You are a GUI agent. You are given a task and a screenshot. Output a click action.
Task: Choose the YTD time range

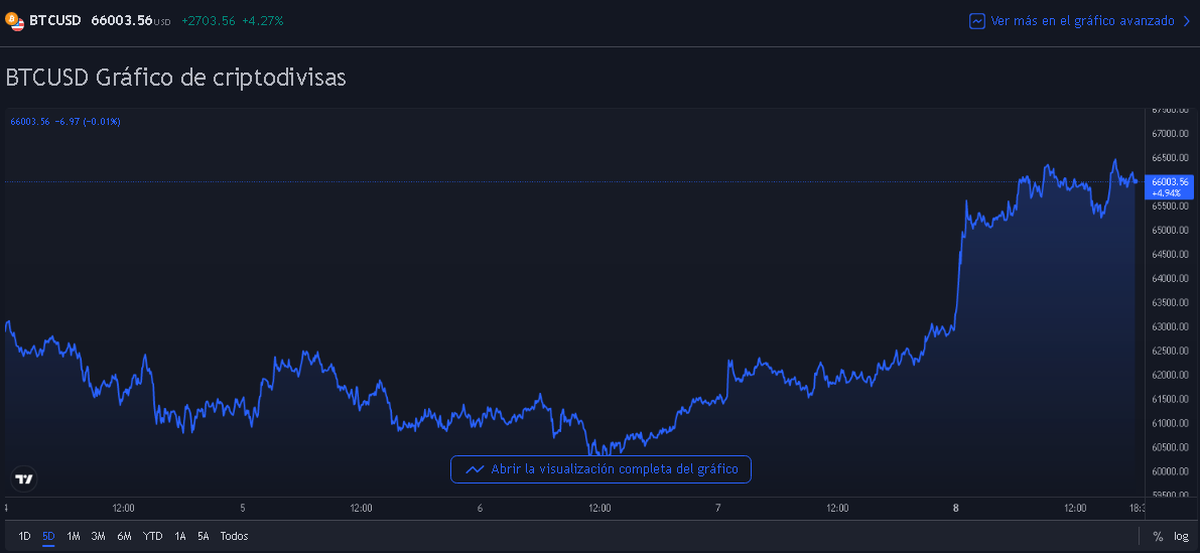click(x=153, y=536)
